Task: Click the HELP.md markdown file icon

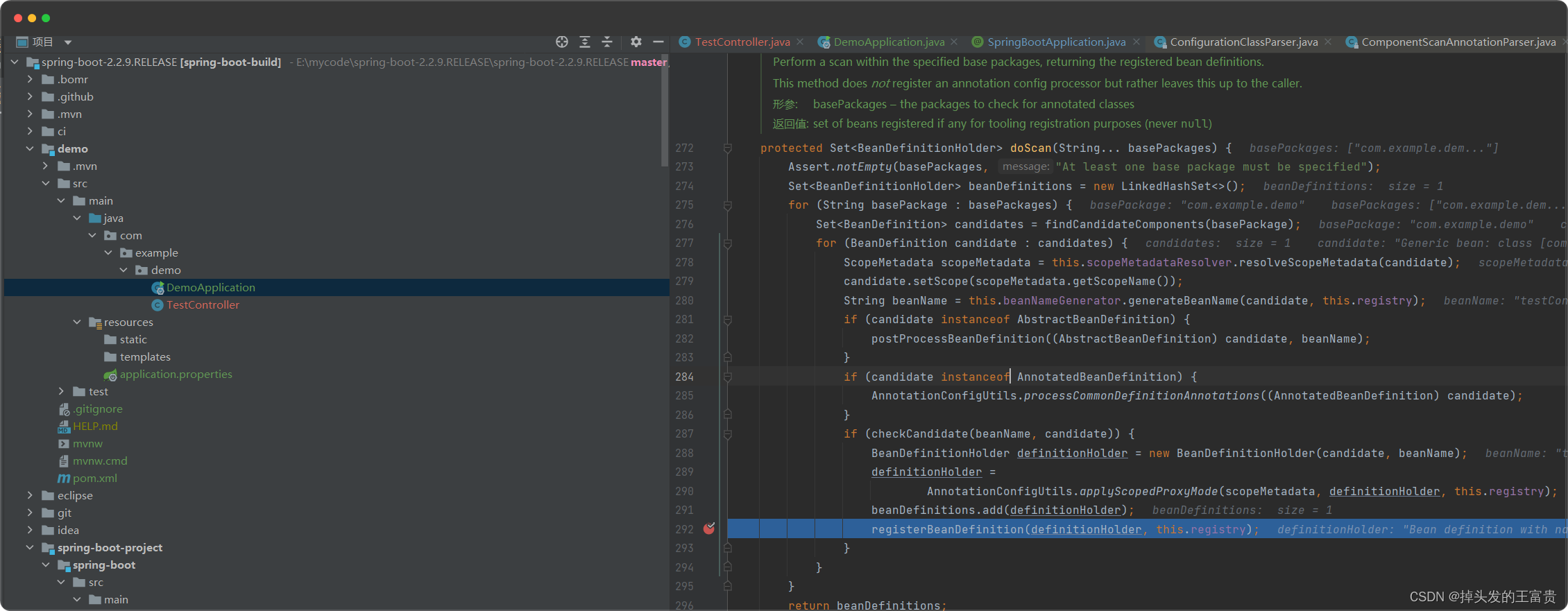Action: pos(64,427)
